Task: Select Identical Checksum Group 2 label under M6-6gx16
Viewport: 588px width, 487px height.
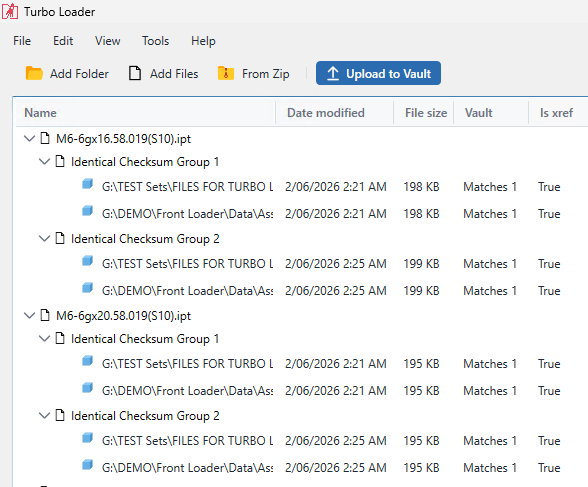Action: 145,238
